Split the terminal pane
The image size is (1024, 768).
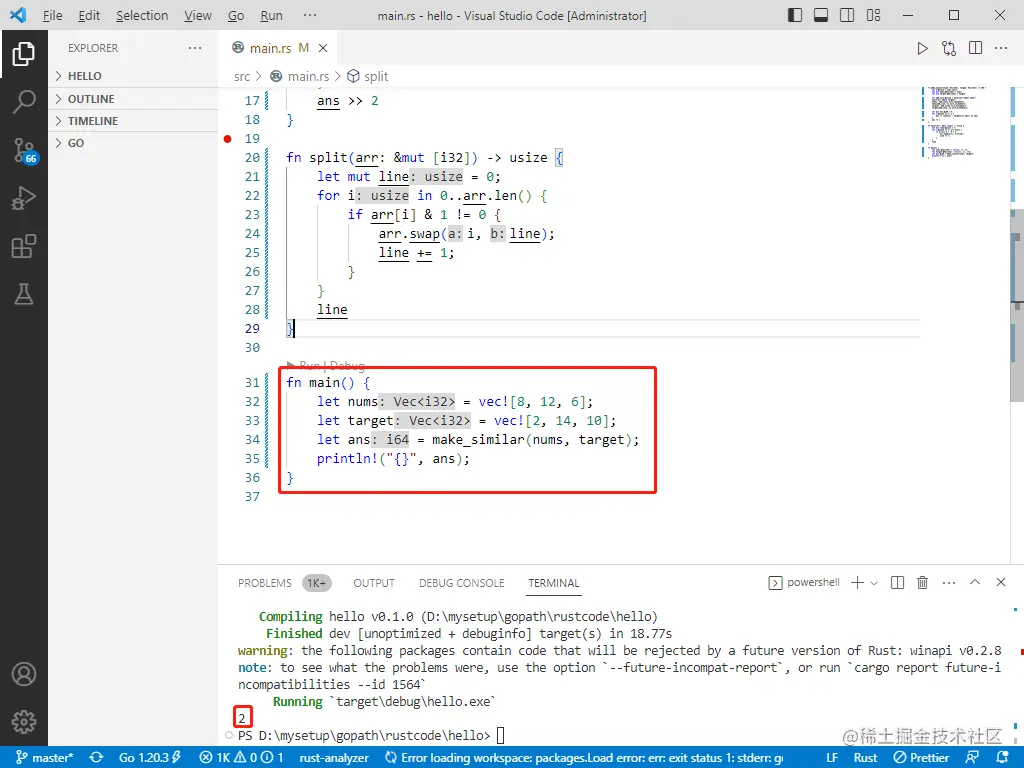pos(897,583)
